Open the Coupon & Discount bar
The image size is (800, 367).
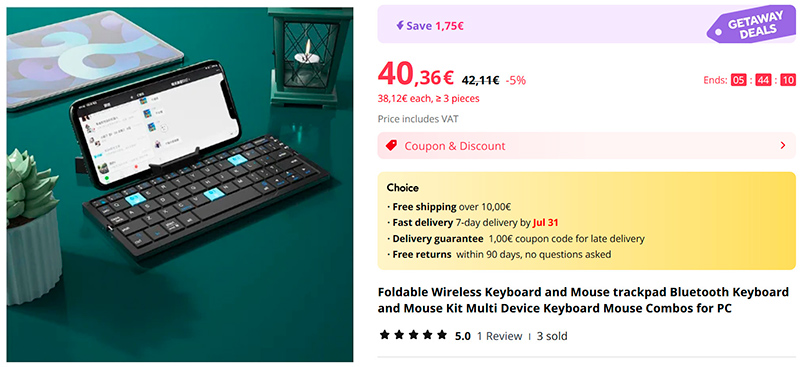coord(586,145)
